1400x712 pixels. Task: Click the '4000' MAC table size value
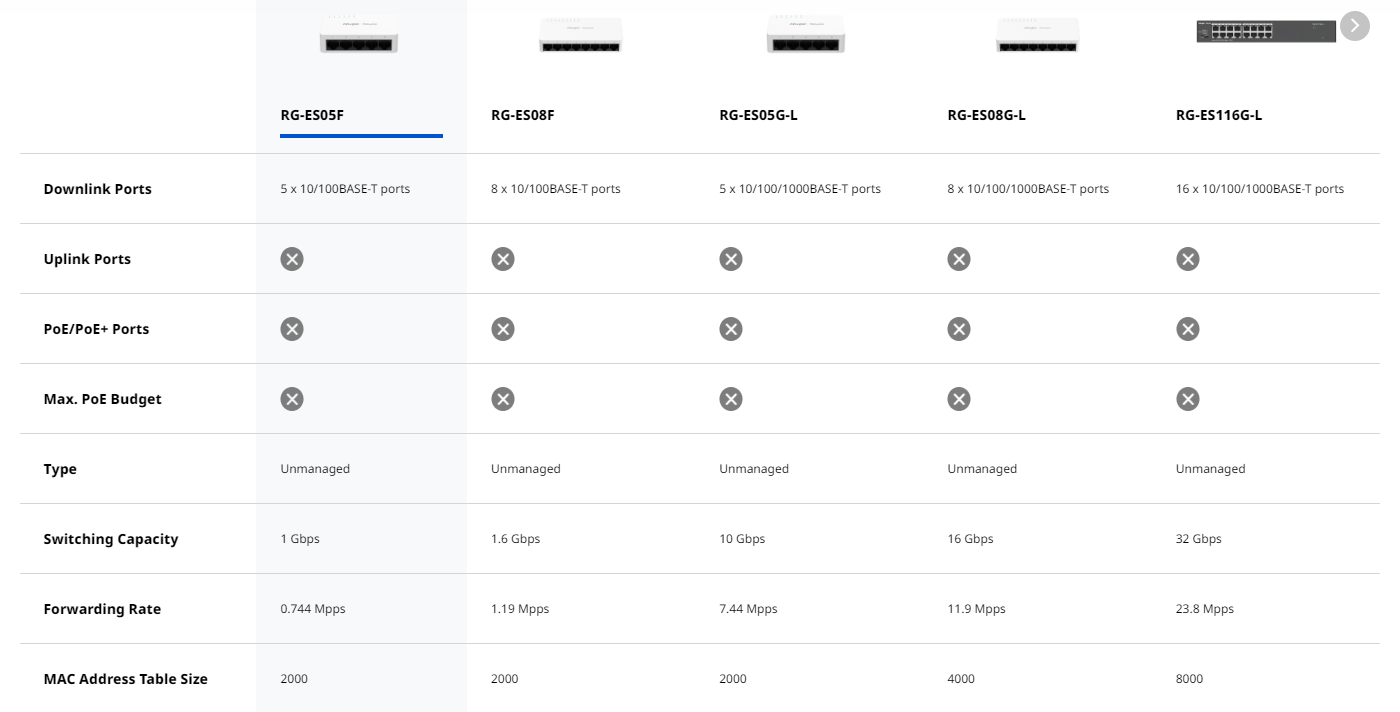pos(961,679)
